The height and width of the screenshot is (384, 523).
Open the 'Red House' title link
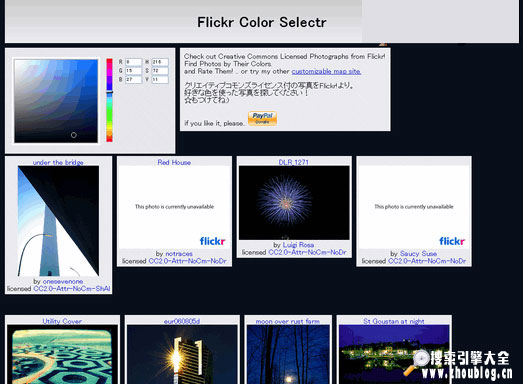click(x=174, y=162)
